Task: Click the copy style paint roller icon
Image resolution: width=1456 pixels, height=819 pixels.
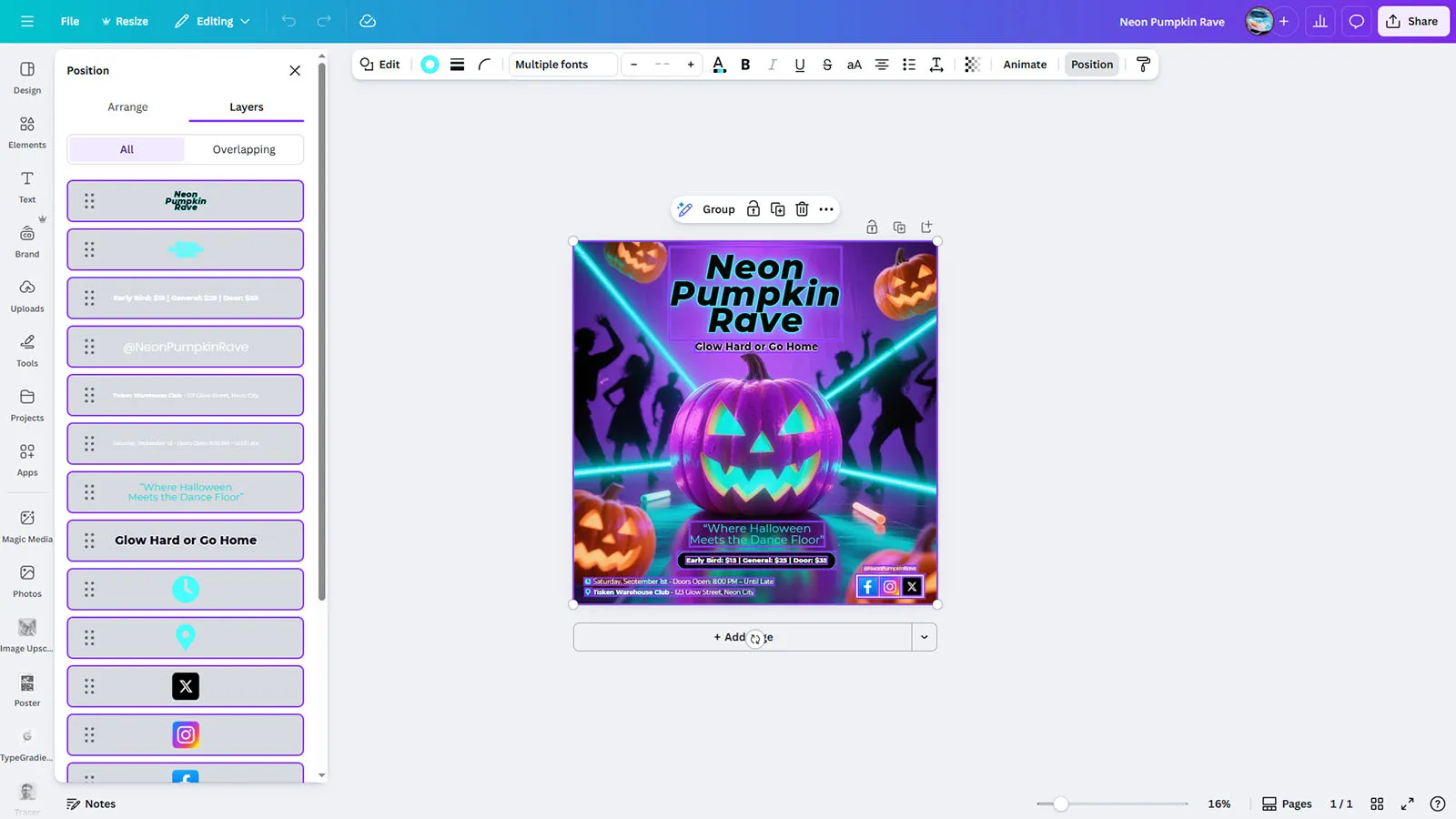Action: pos(1143,65)
